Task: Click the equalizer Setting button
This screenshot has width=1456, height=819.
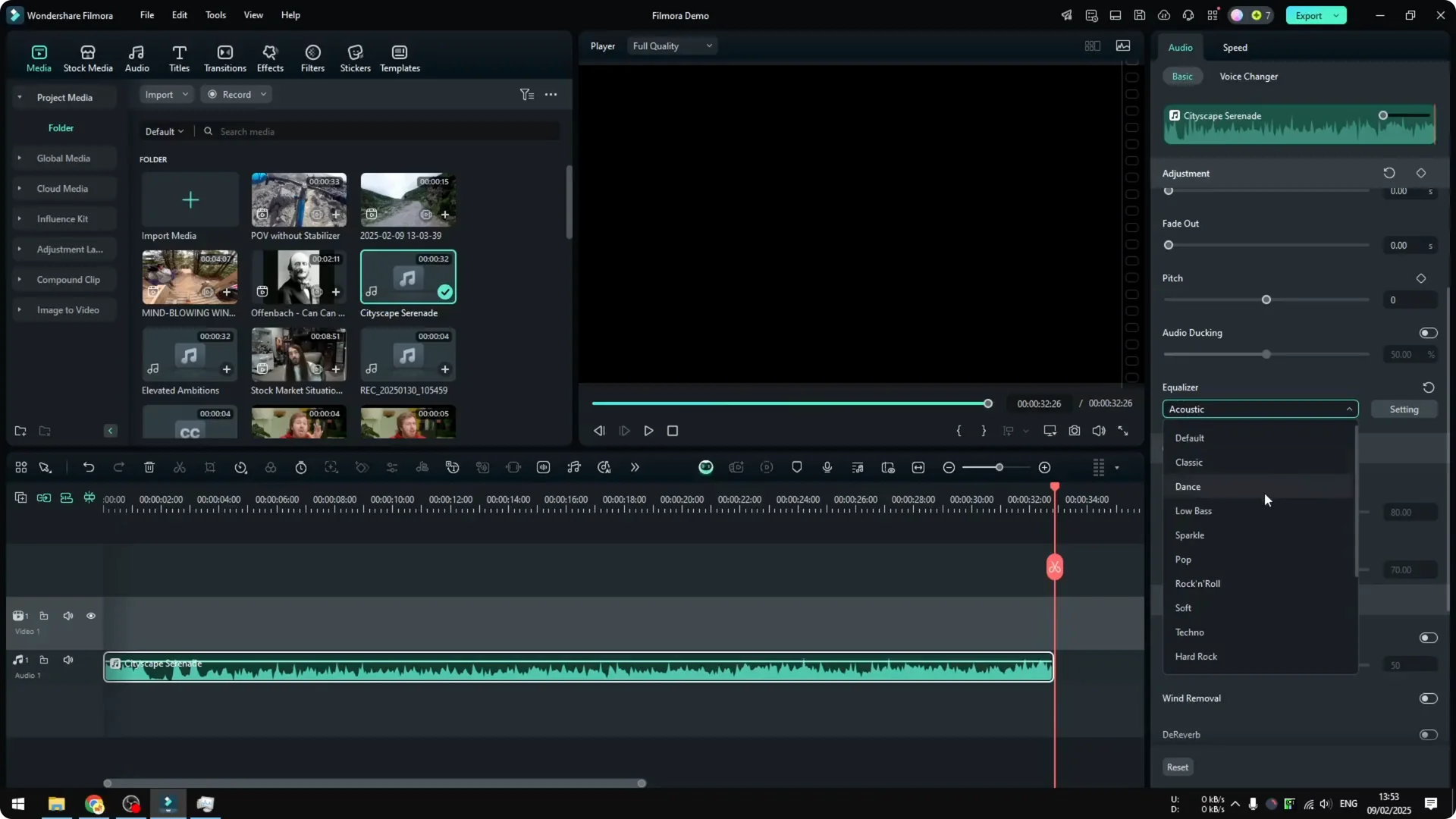Action: click(x=1404, y=409)
